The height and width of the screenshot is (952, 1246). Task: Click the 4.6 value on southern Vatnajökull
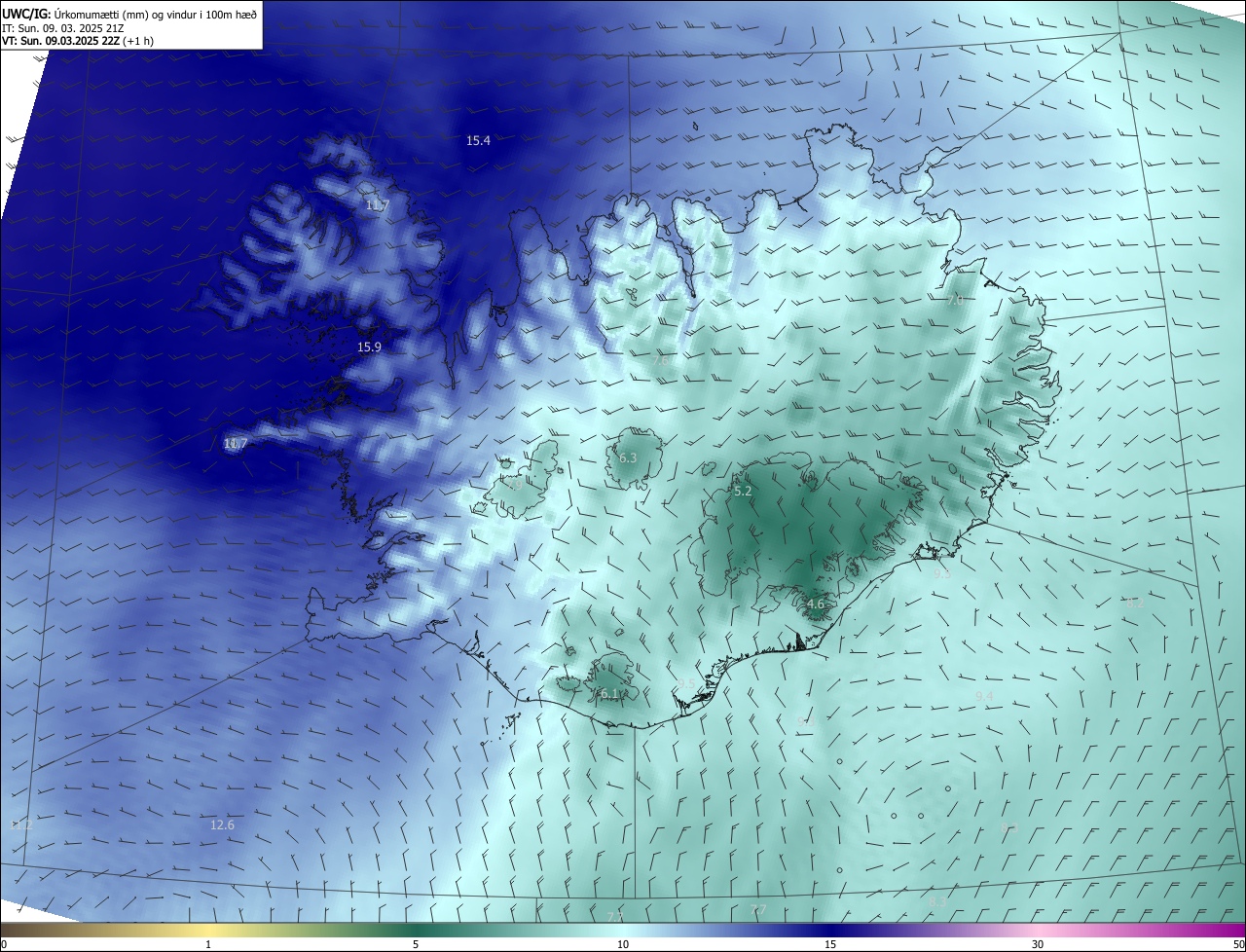tap(816, 604)
